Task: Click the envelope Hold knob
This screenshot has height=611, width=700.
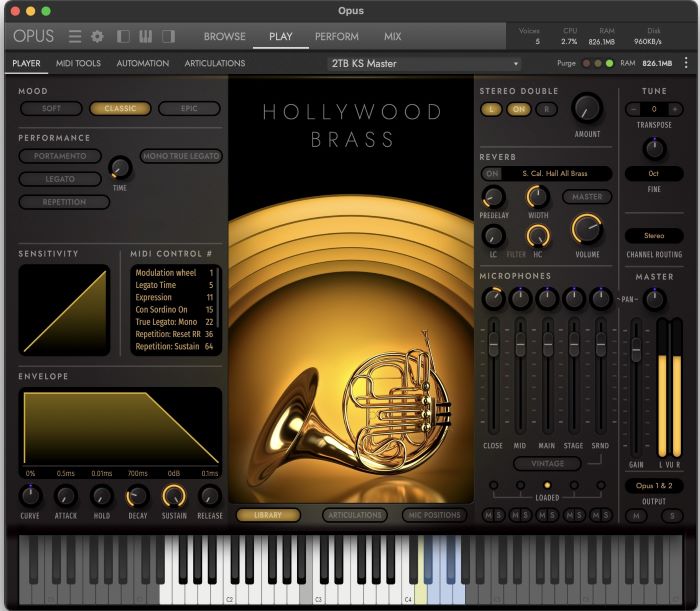Action: tap(102, 496)
